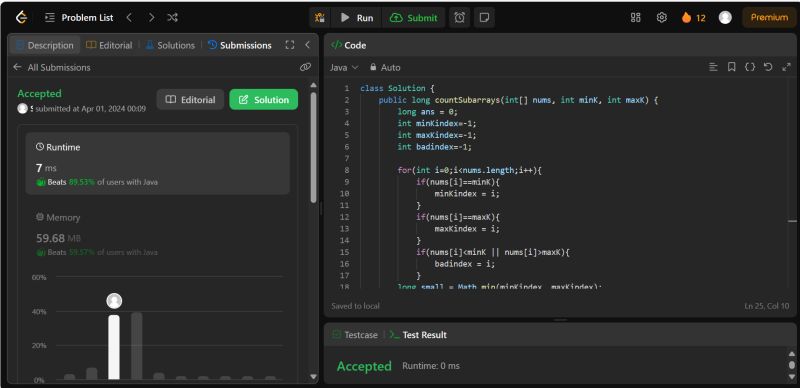Click the bookmark icon in editor toolbar
The width and height of the screenshot is (800, 388).
tap(732, 67)
